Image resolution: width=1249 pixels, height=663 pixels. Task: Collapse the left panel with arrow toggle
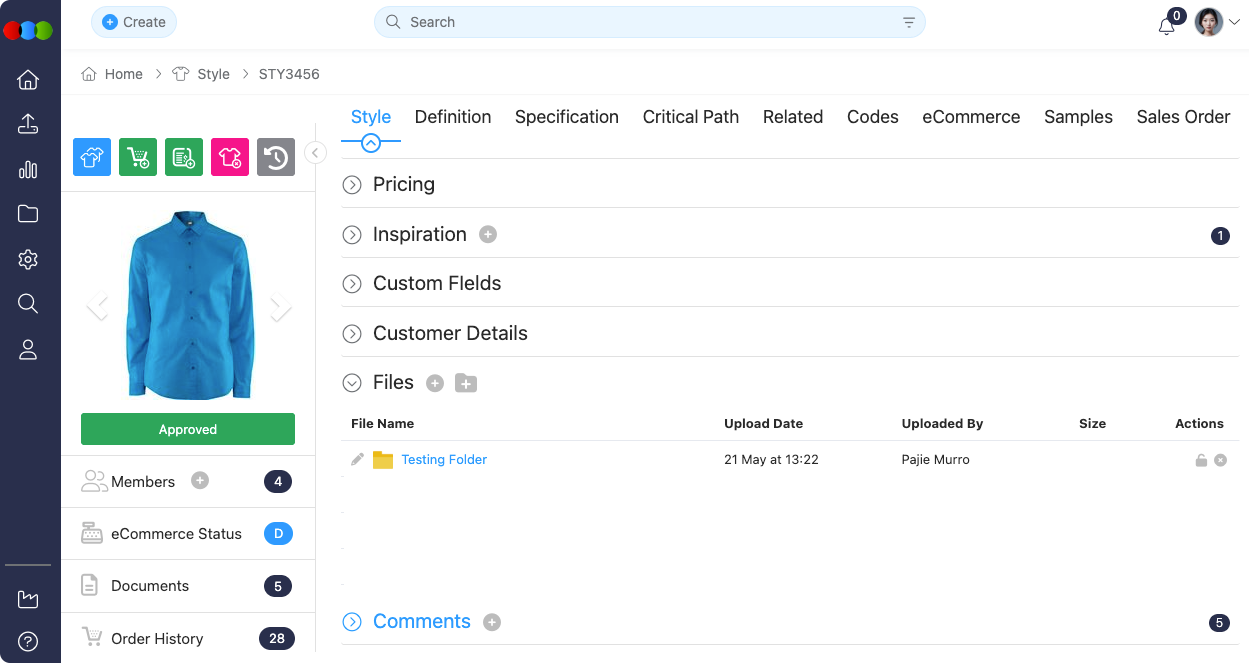tap(315, 153)
